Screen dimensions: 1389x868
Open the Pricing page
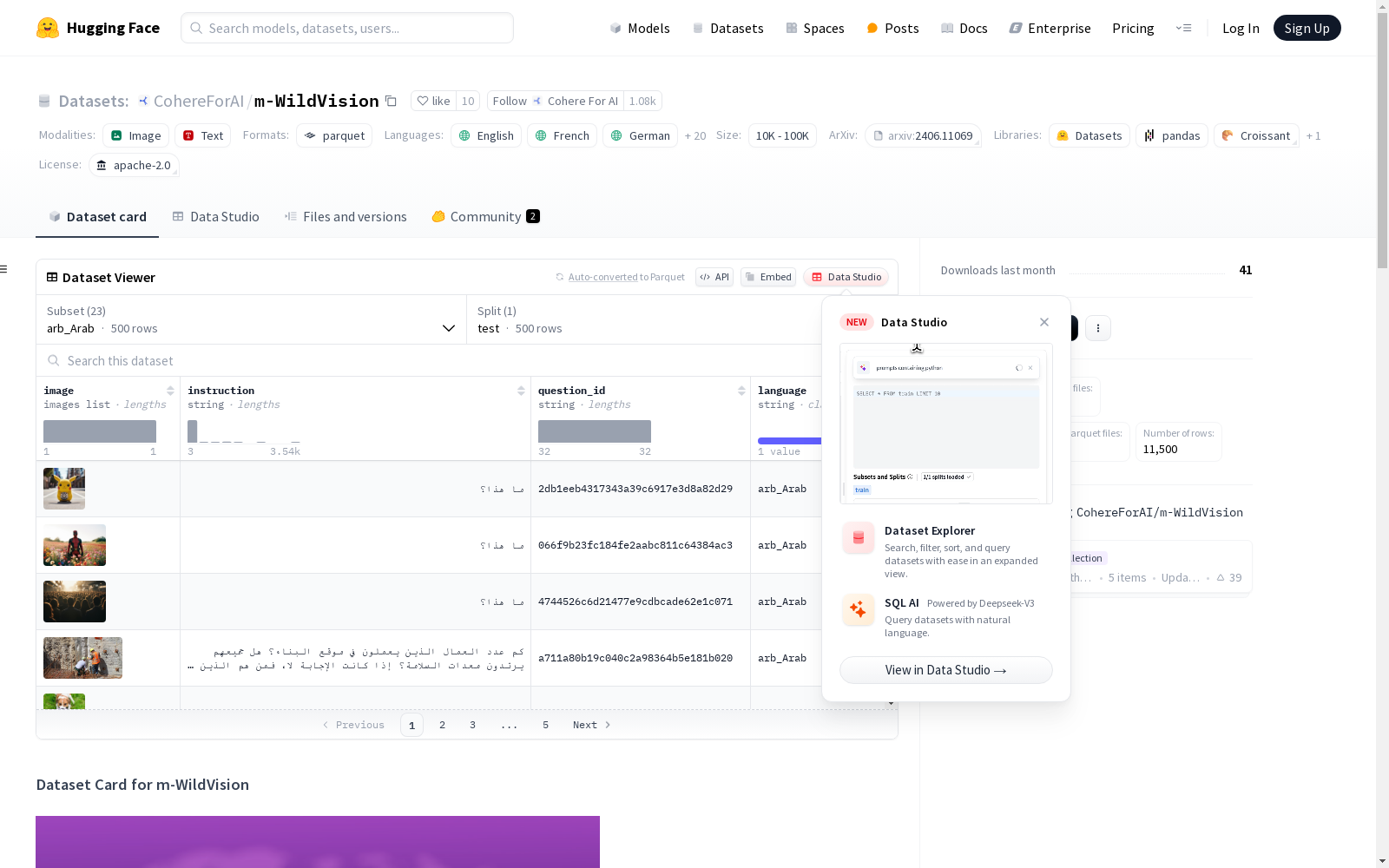tap(1133, 28)
